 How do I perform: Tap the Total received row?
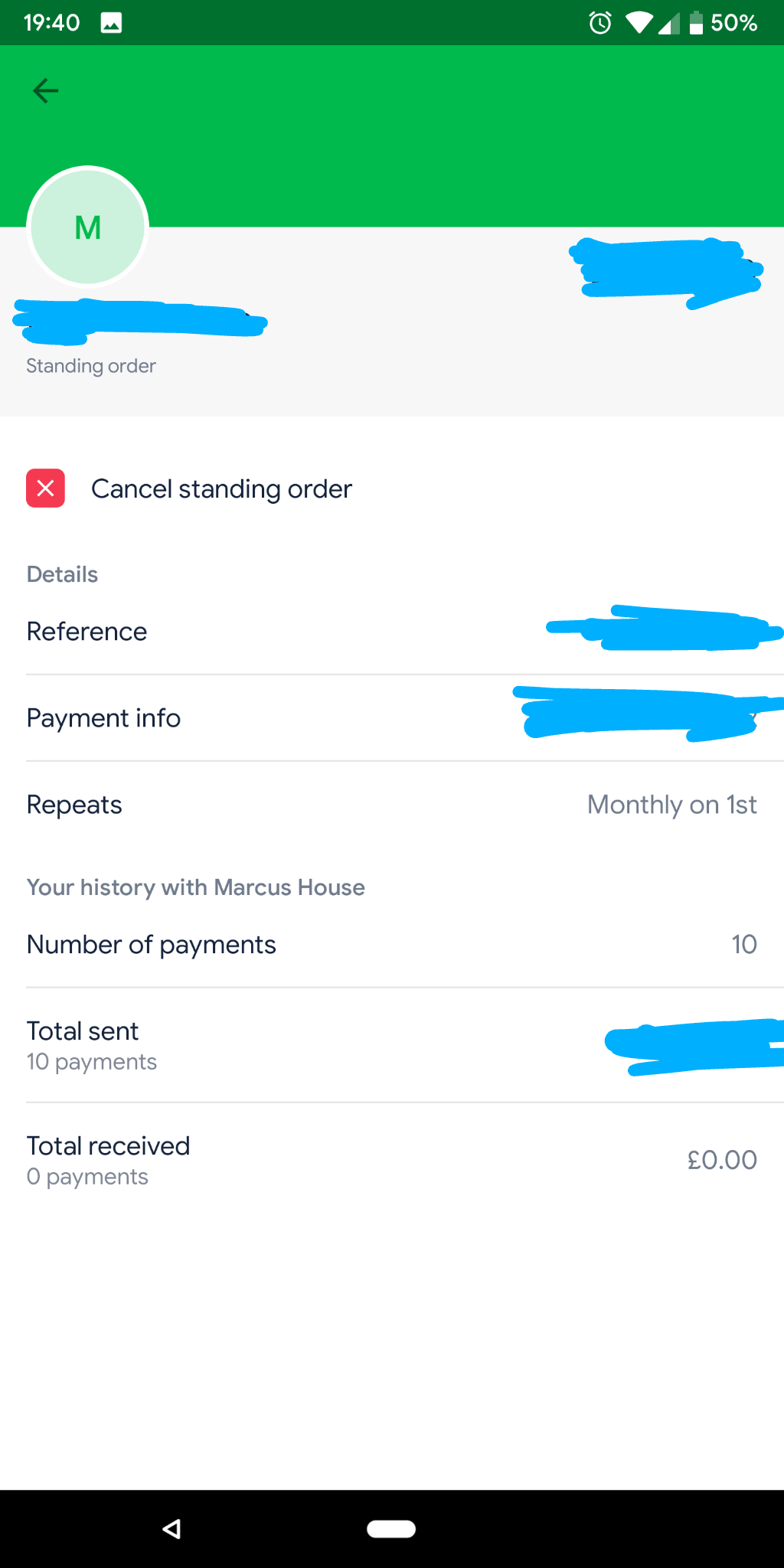point(392,1160)
